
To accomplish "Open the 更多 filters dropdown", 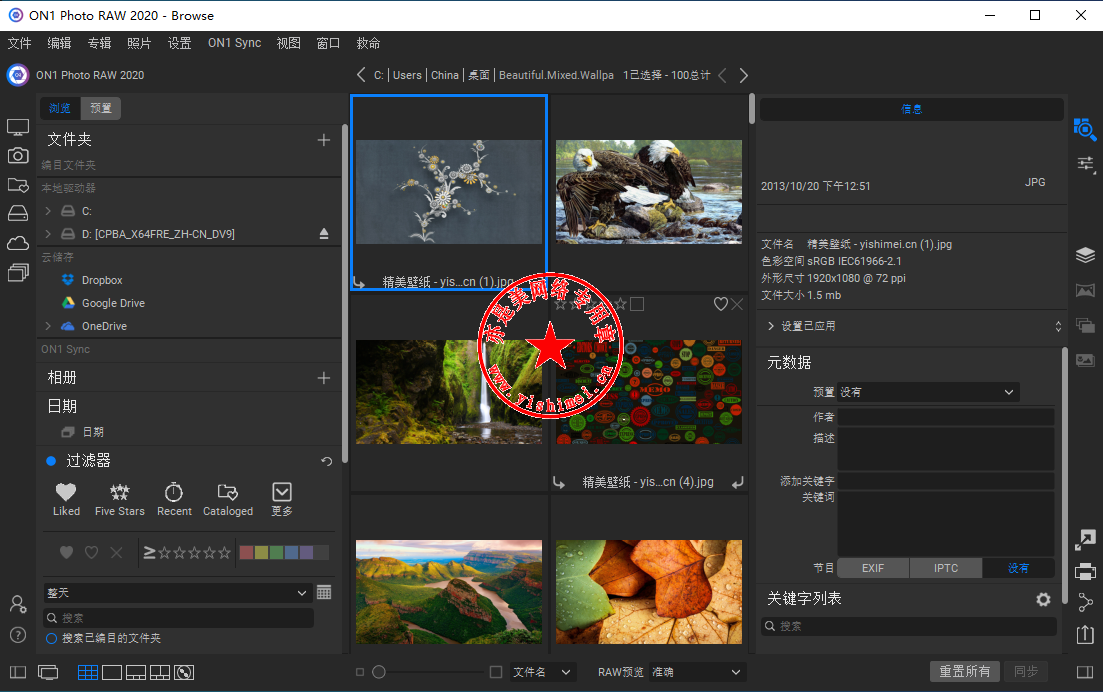I will [x=281, y=500].
